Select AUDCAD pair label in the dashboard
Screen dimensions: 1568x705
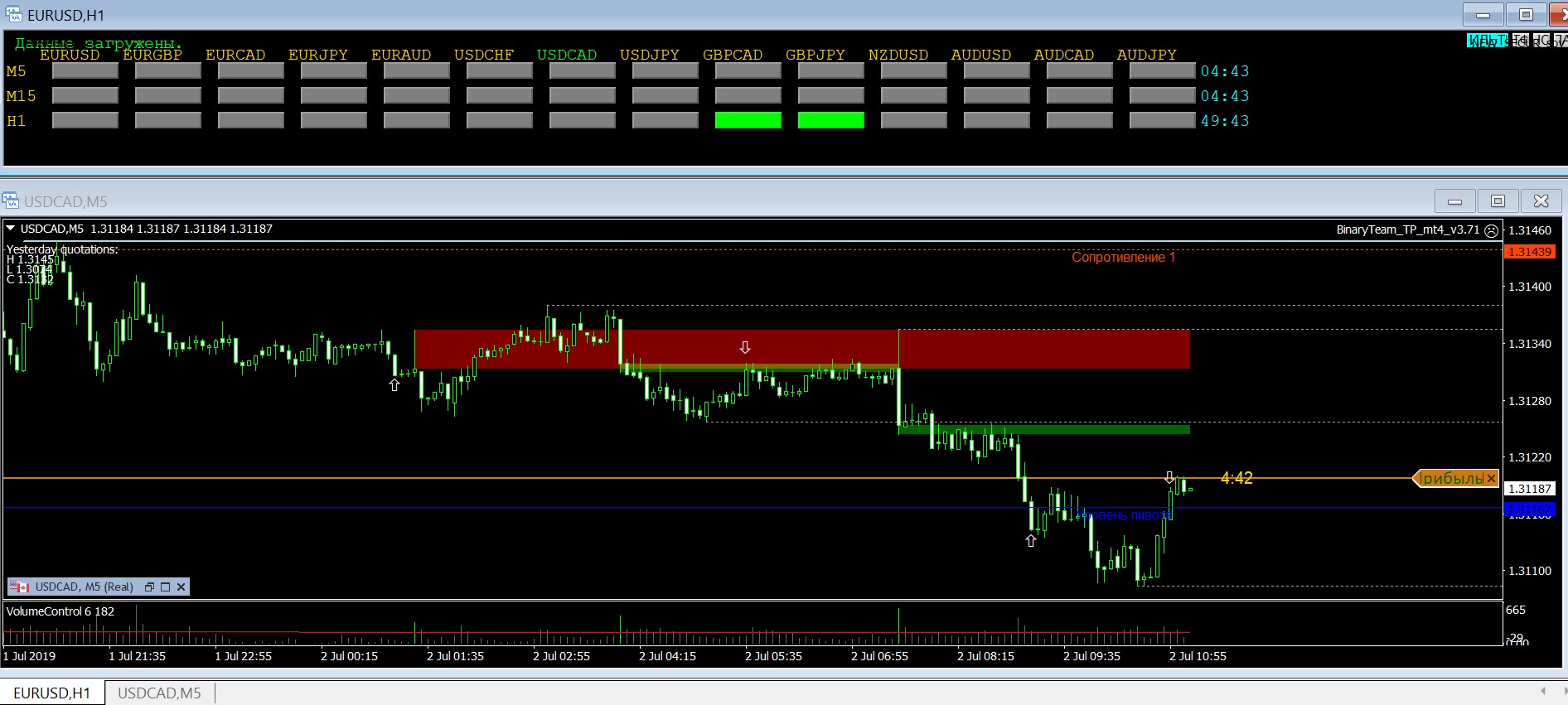pos(1064,55)
